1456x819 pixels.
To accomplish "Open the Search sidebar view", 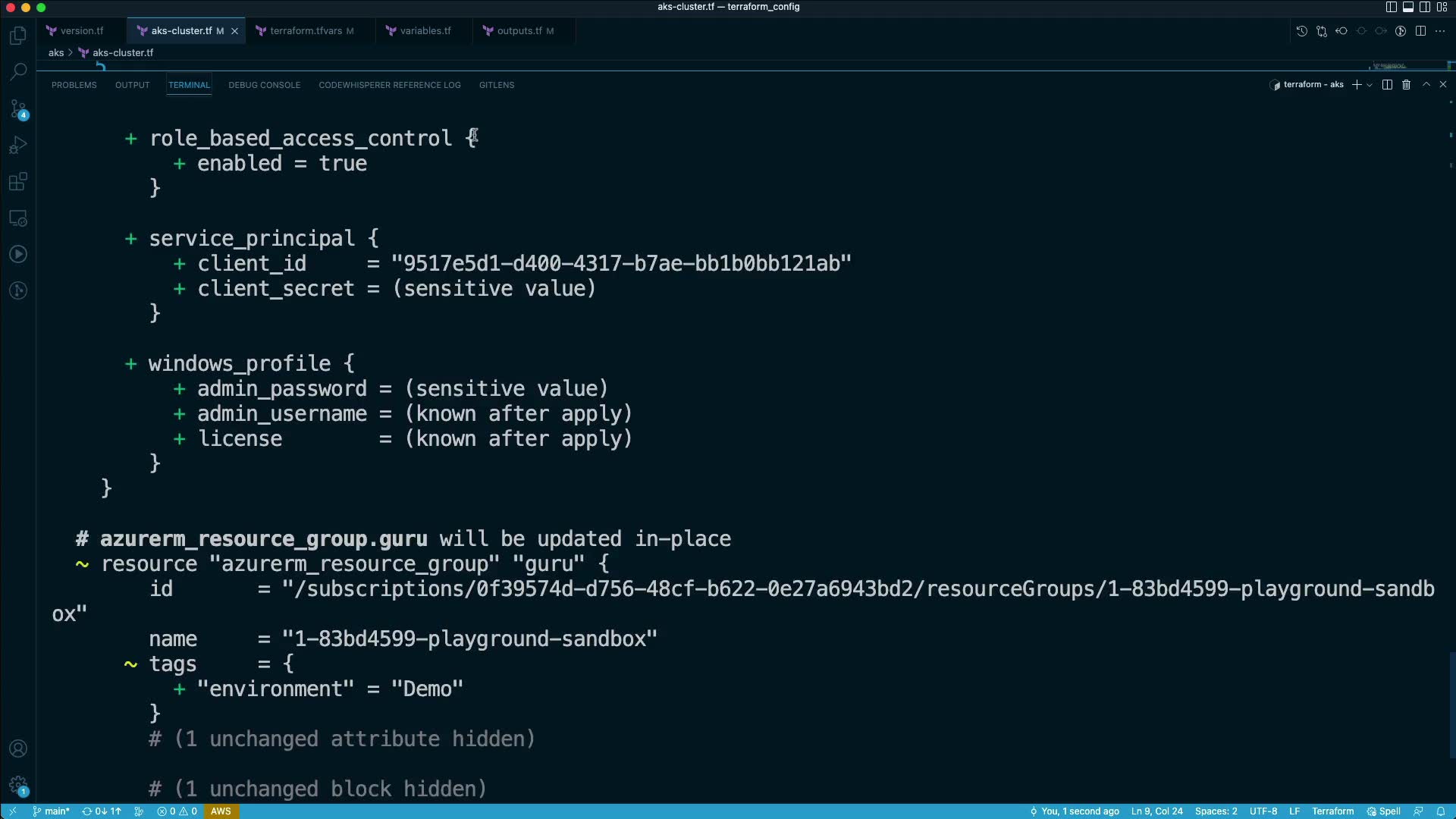I will click(18, 72).
